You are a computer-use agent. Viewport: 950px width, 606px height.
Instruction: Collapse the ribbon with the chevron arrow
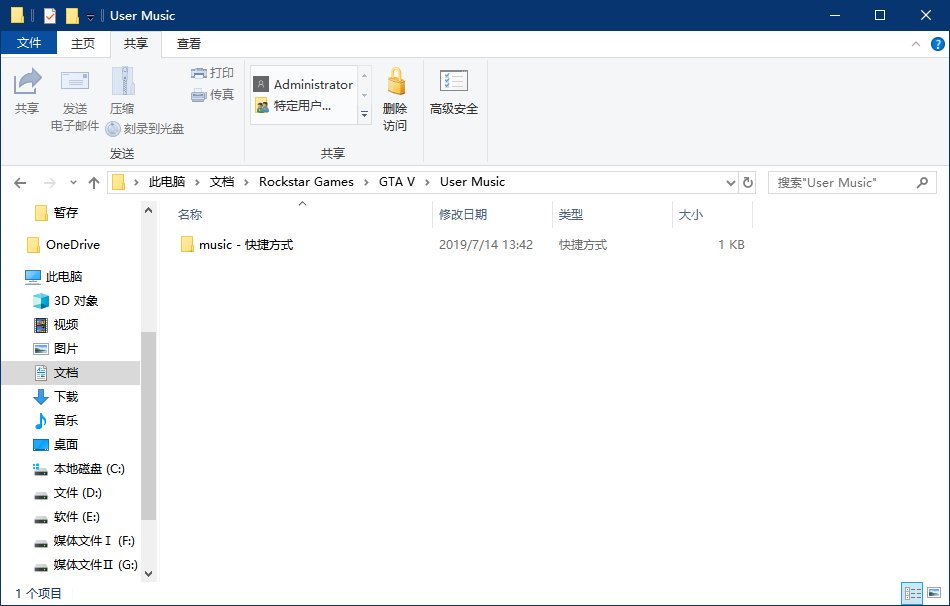[915, 44]
